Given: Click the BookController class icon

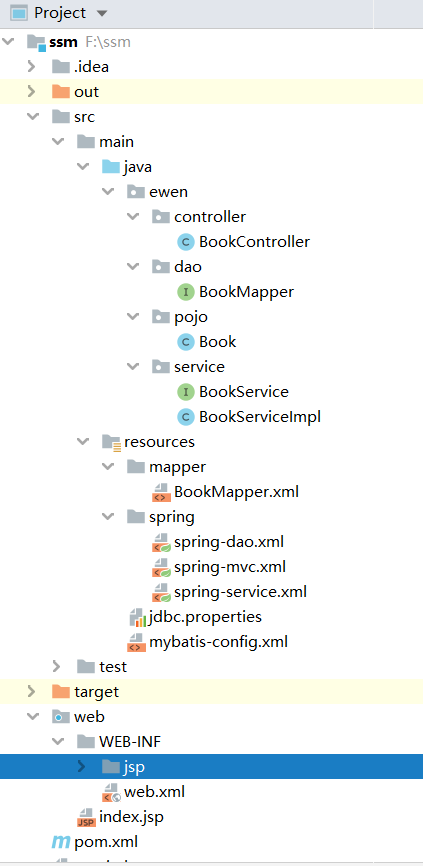Looking at the screenshot, I should (186, 242).
